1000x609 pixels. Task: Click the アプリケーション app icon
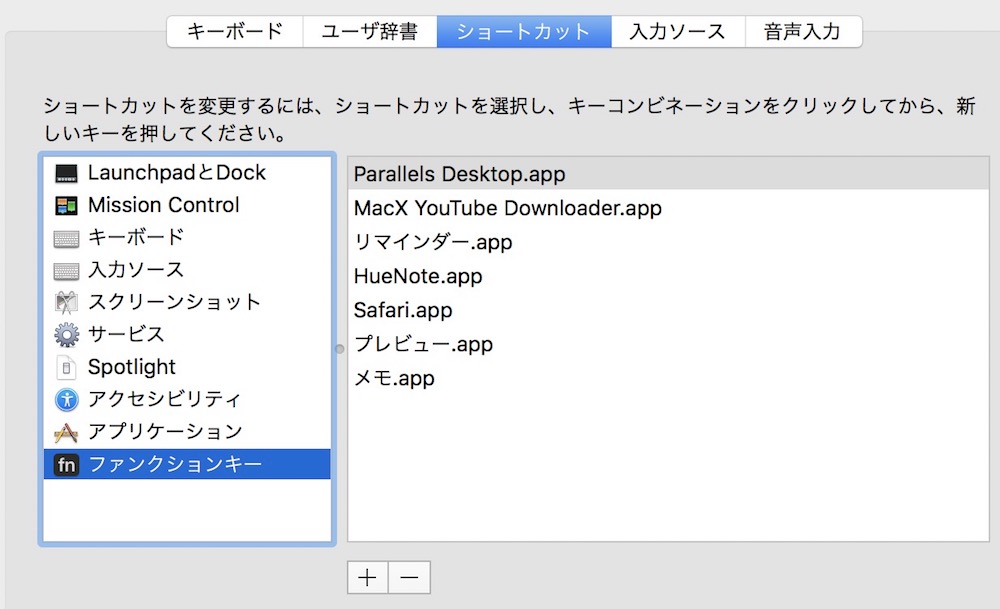pyautogui.click(x=66, y=432)
